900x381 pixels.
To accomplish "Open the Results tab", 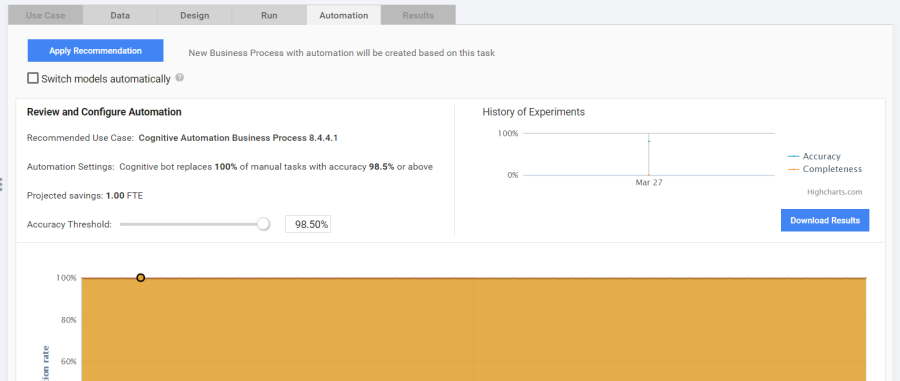I will pos(418,15).
